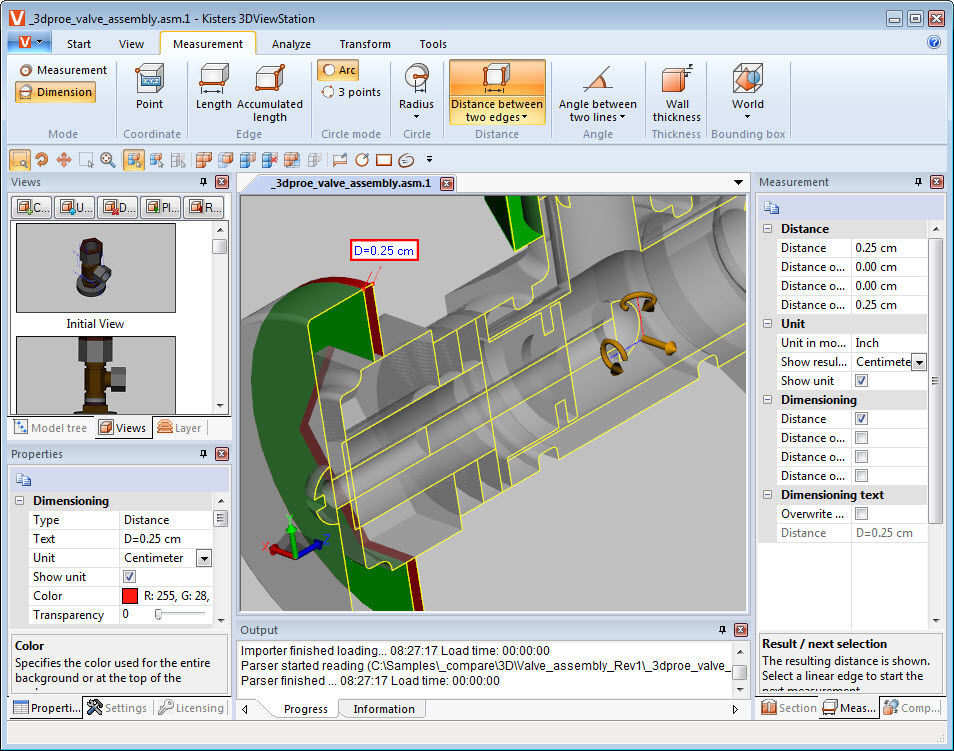This screenshot has width=954, height=751.
Task: Open the help question mark icon
Action: pos(934,42)
